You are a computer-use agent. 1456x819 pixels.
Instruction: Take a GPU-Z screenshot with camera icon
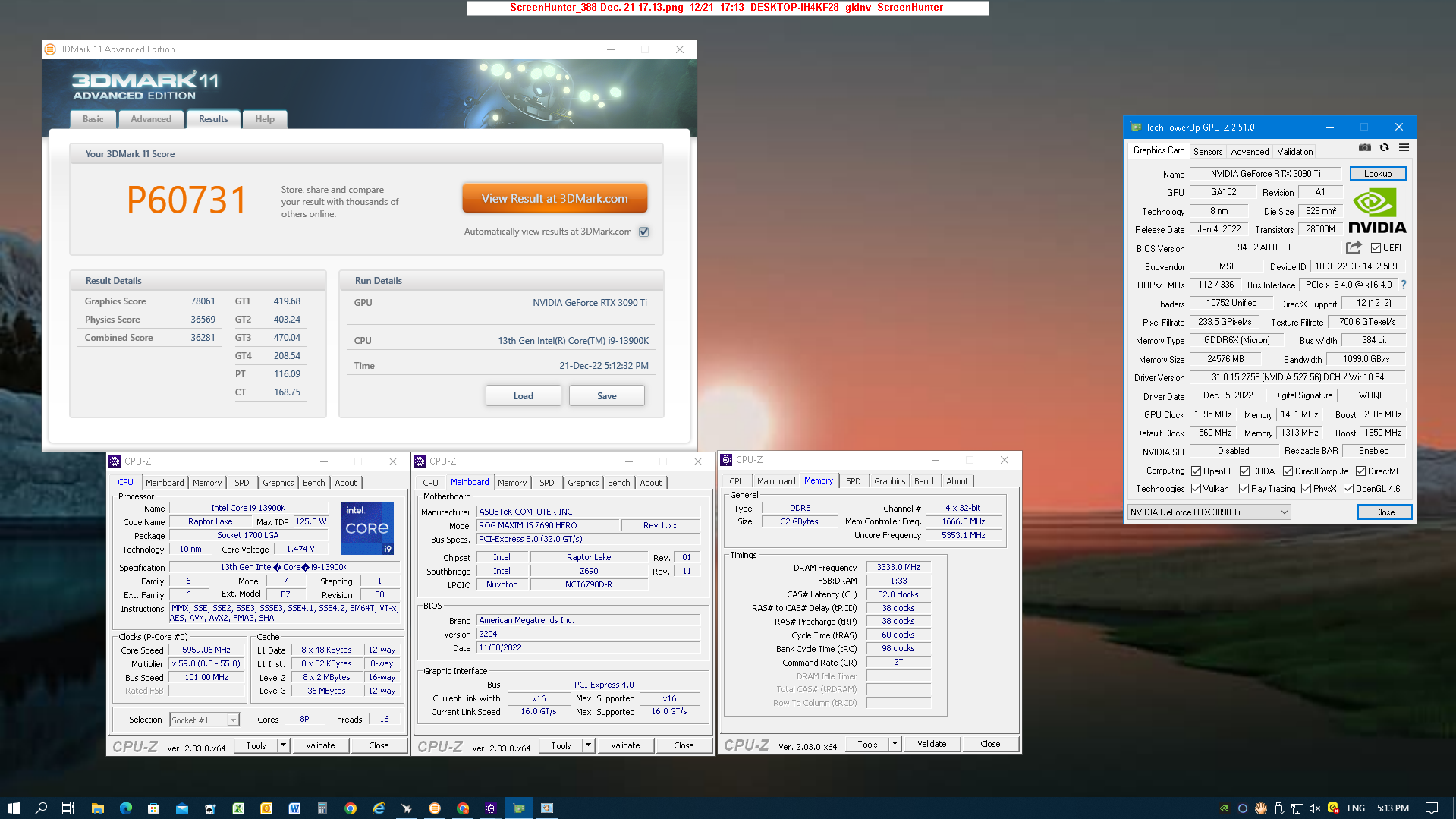coord(1365,148)
